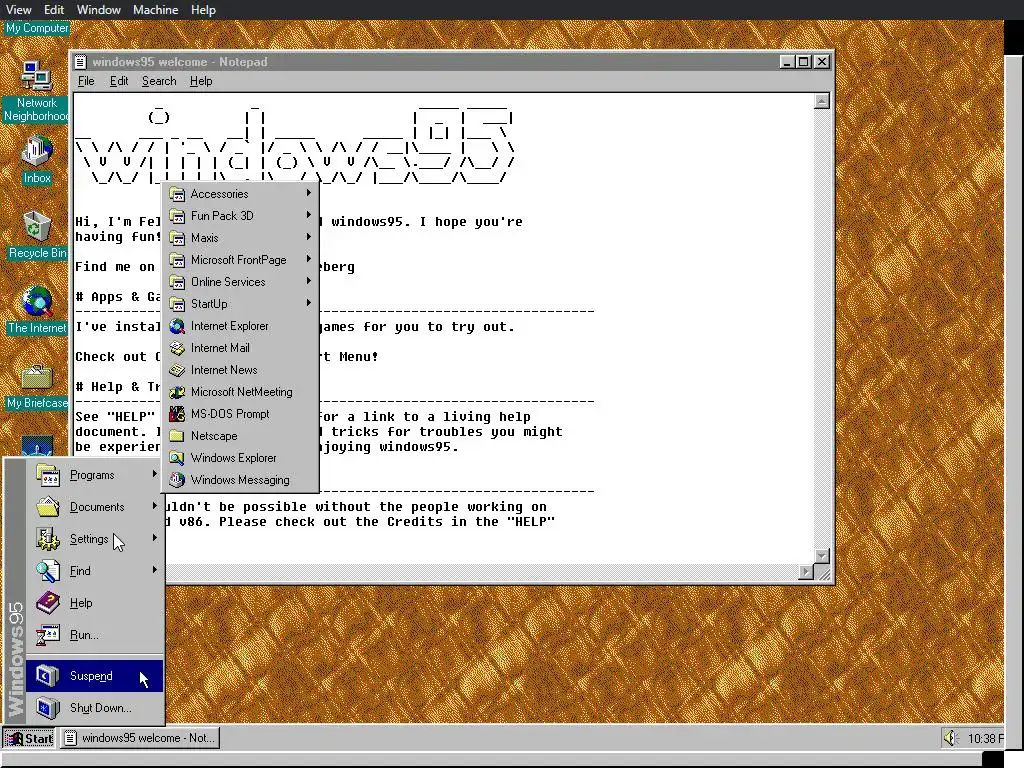Click the Start button on the taskbar

(29, 738)
